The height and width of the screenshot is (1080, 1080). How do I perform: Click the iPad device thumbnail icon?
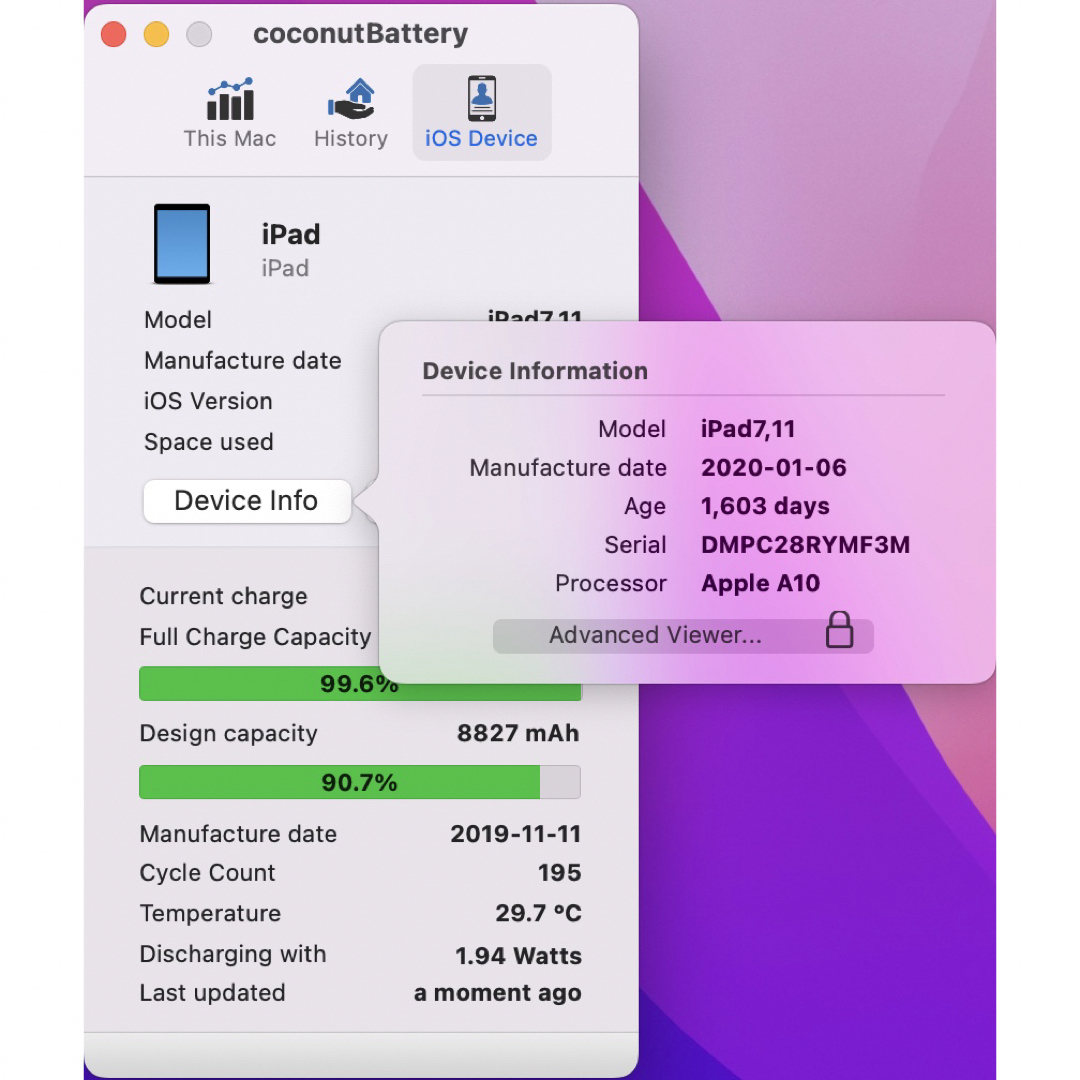coord(182,244)
